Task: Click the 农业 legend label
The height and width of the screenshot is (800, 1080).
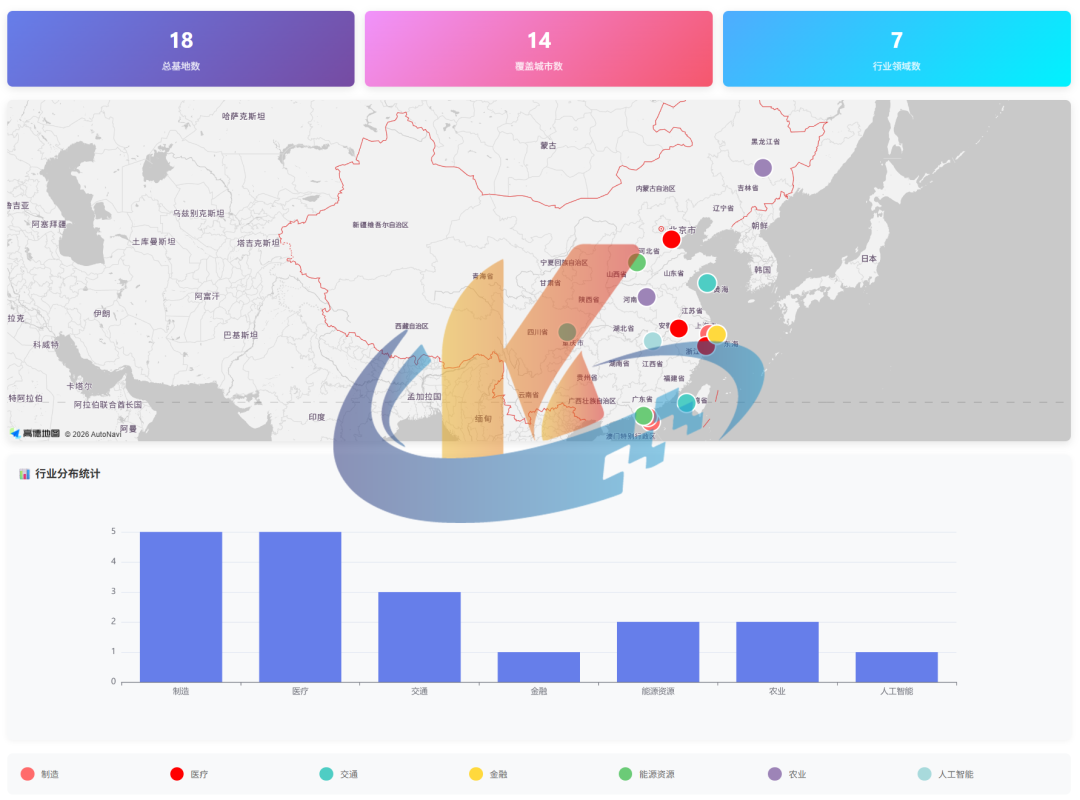Action: point(797,774)
